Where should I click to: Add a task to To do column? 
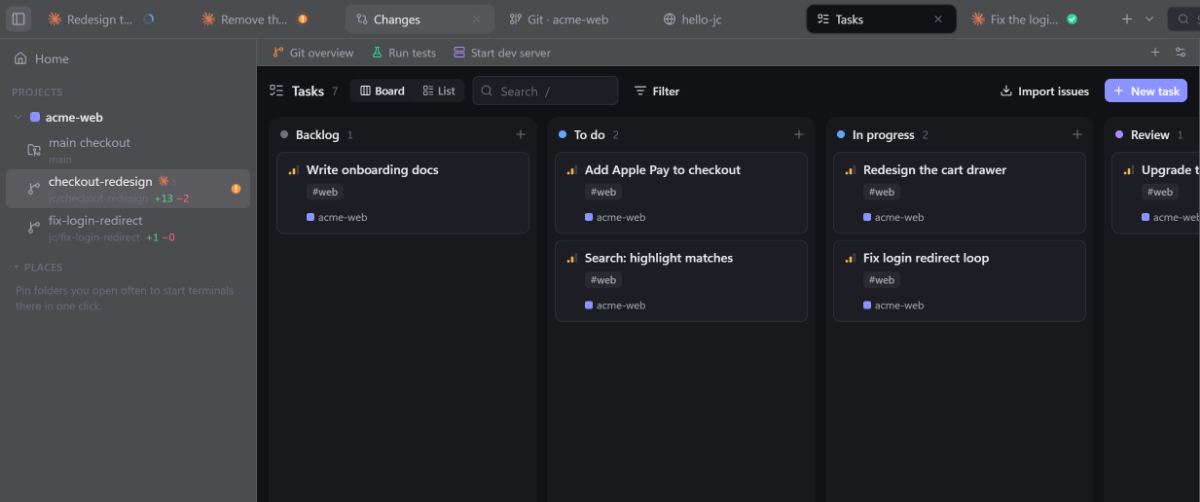[x=798, y=135]
